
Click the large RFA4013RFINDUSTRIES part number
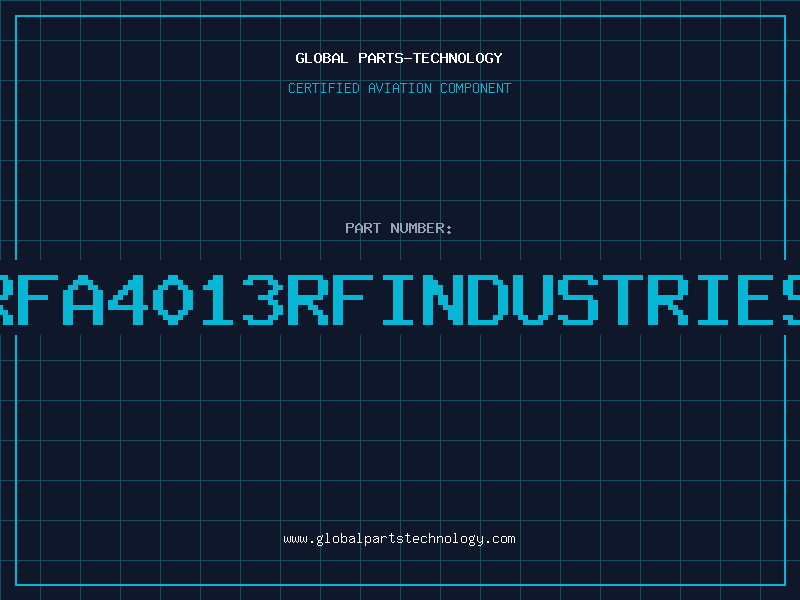[x=400, y=300]
